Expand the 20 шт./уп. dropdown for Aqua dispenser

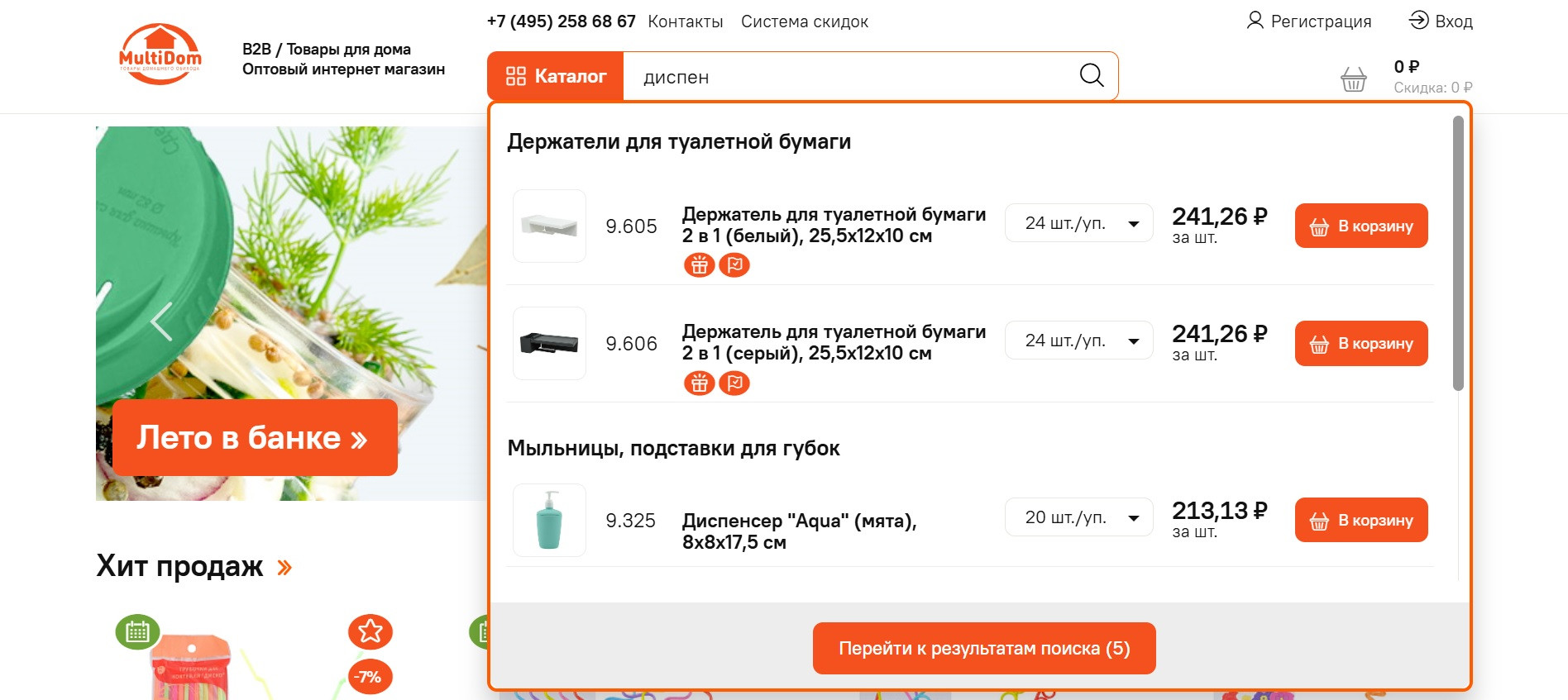click(1078, 517)
